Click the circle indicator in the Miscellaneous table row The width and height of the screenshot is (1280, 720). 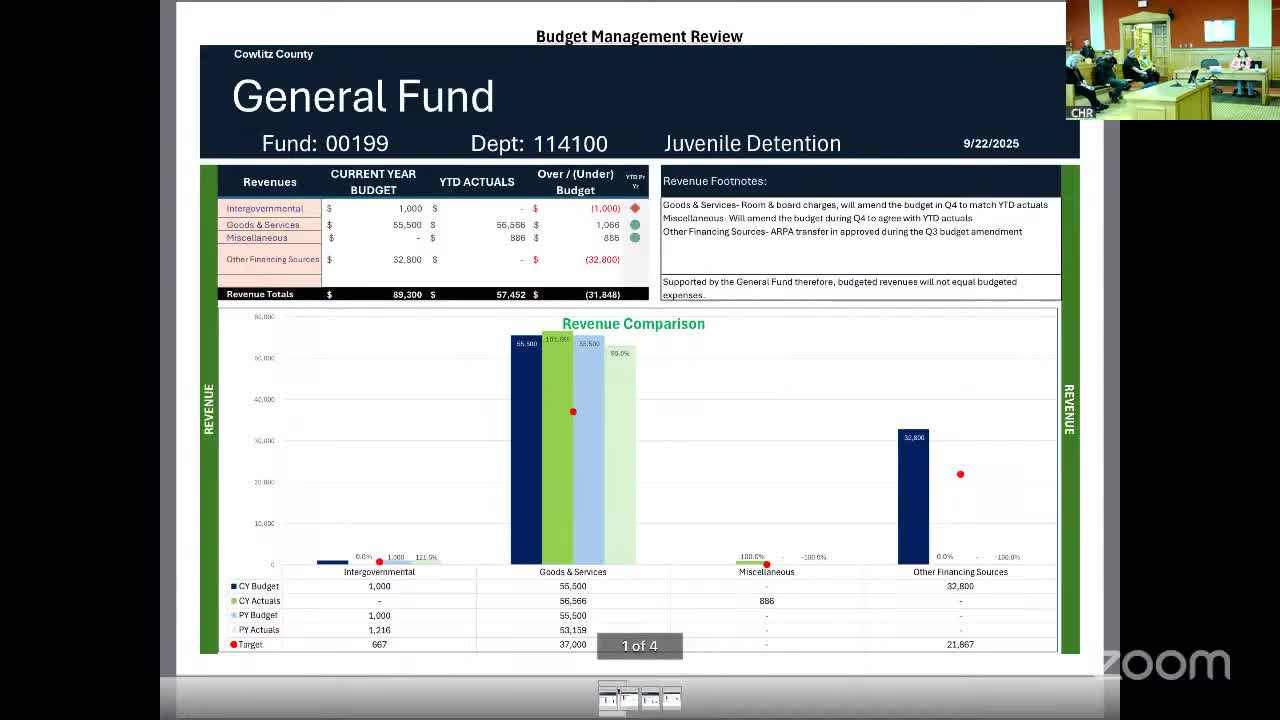(x=634, y=238)
